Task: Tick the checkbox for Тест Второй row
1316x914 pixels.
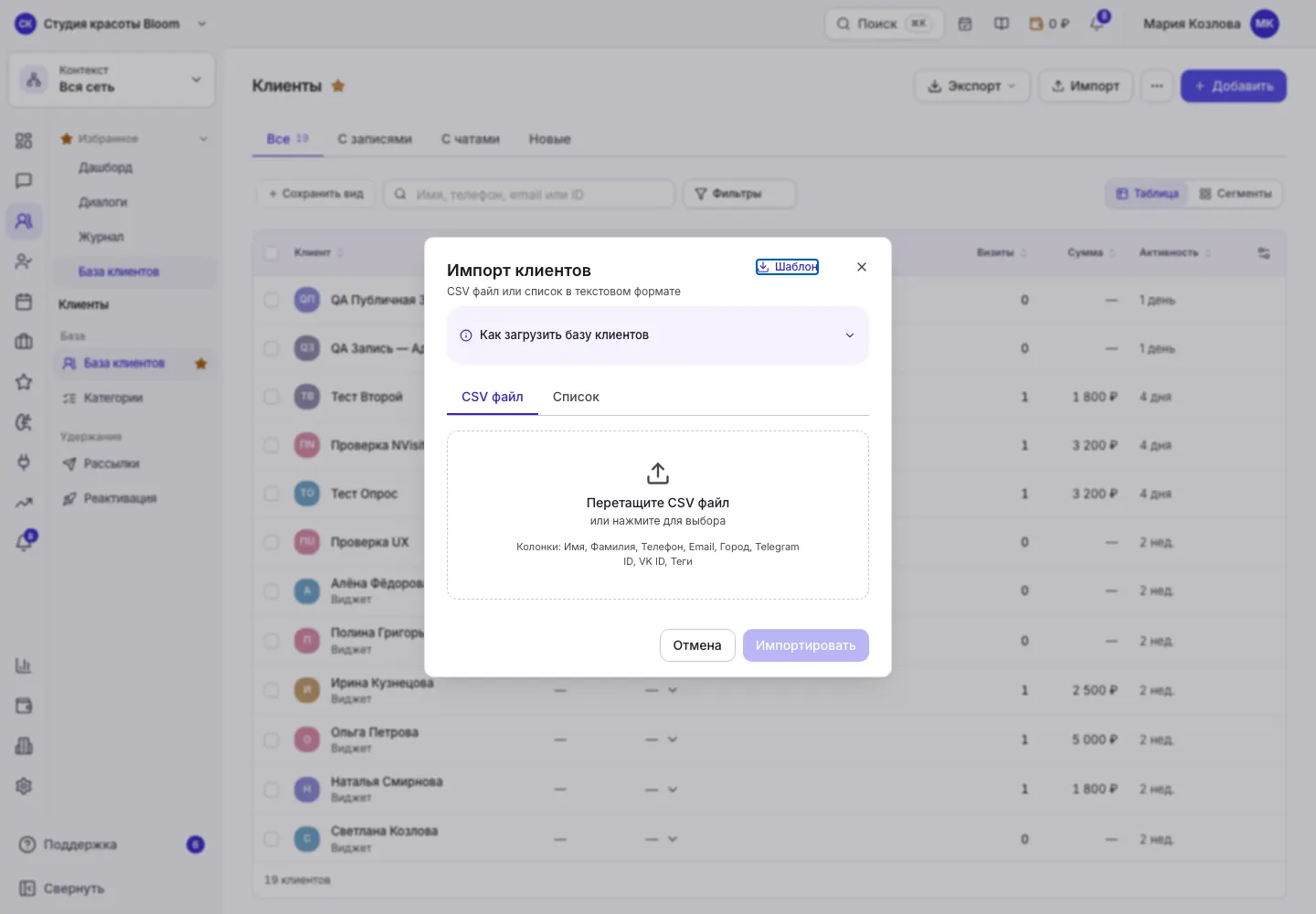Action: [x=271, y=397]
